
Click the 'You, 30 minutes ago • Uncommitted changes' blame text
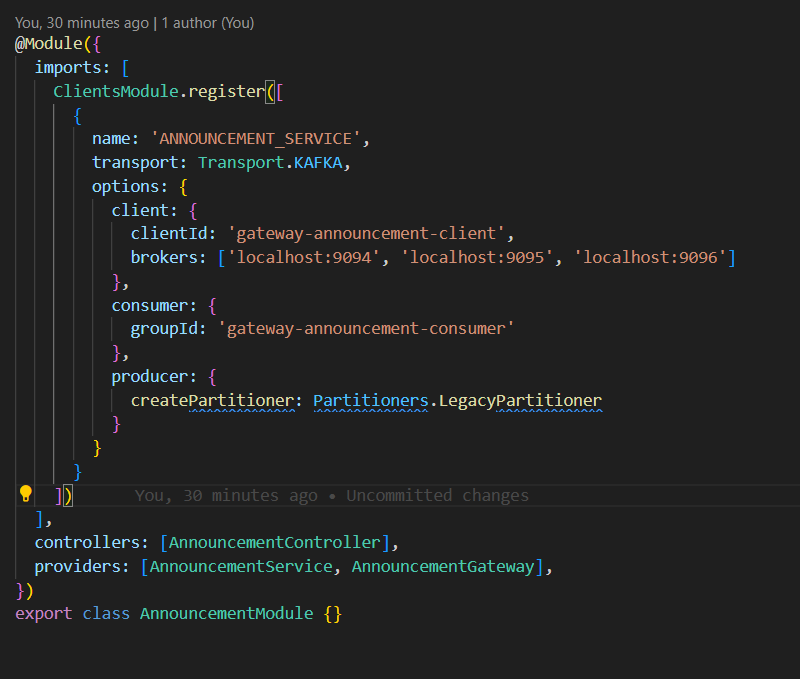(332, 495)
